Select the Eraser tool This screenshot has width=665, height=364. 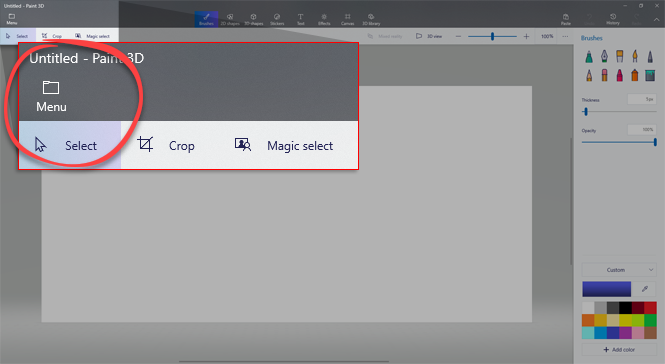coord(604,76)
